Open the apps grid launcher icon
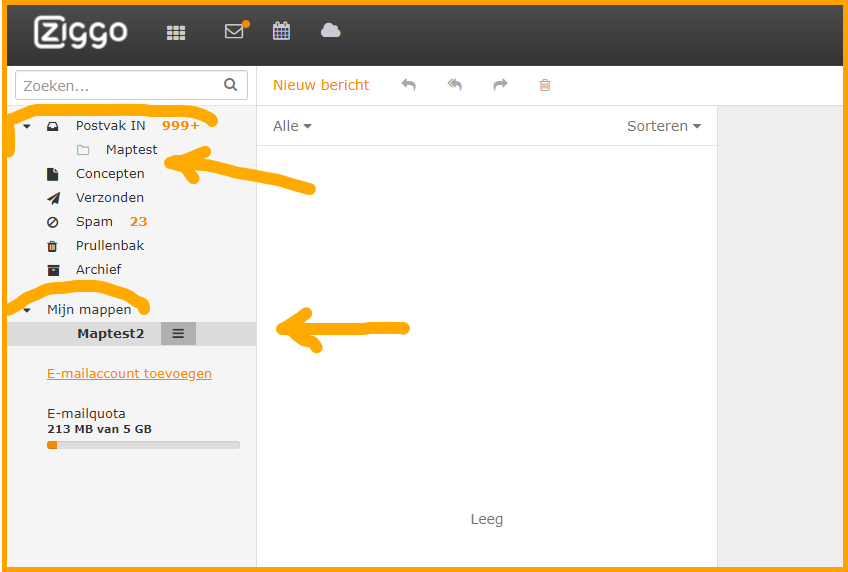Viewport: 848px width, 572px height. pyautogui.click(x=176, y=32)
